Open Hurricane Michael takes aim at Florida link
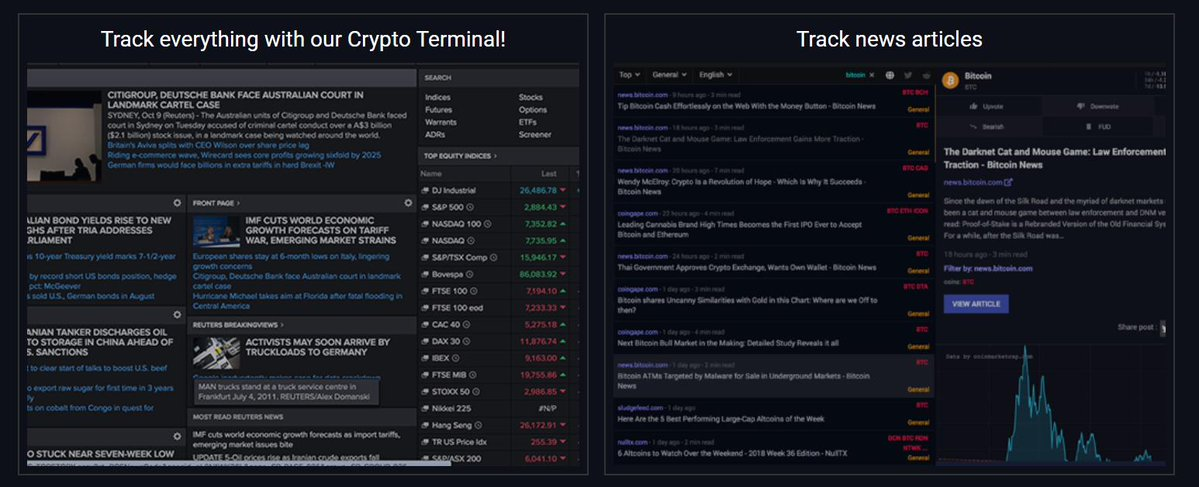 296,300
